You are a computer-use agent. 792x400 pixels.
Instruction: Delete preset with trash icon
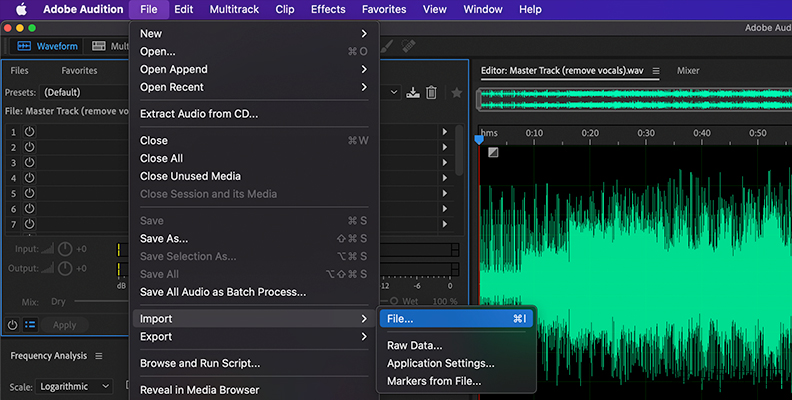click(431, 92)
